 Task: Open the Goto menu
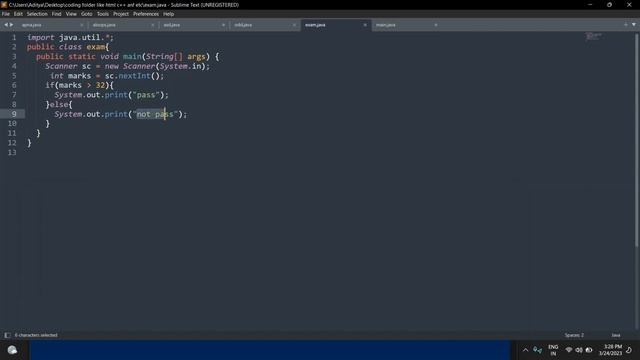tap(87, 14)
